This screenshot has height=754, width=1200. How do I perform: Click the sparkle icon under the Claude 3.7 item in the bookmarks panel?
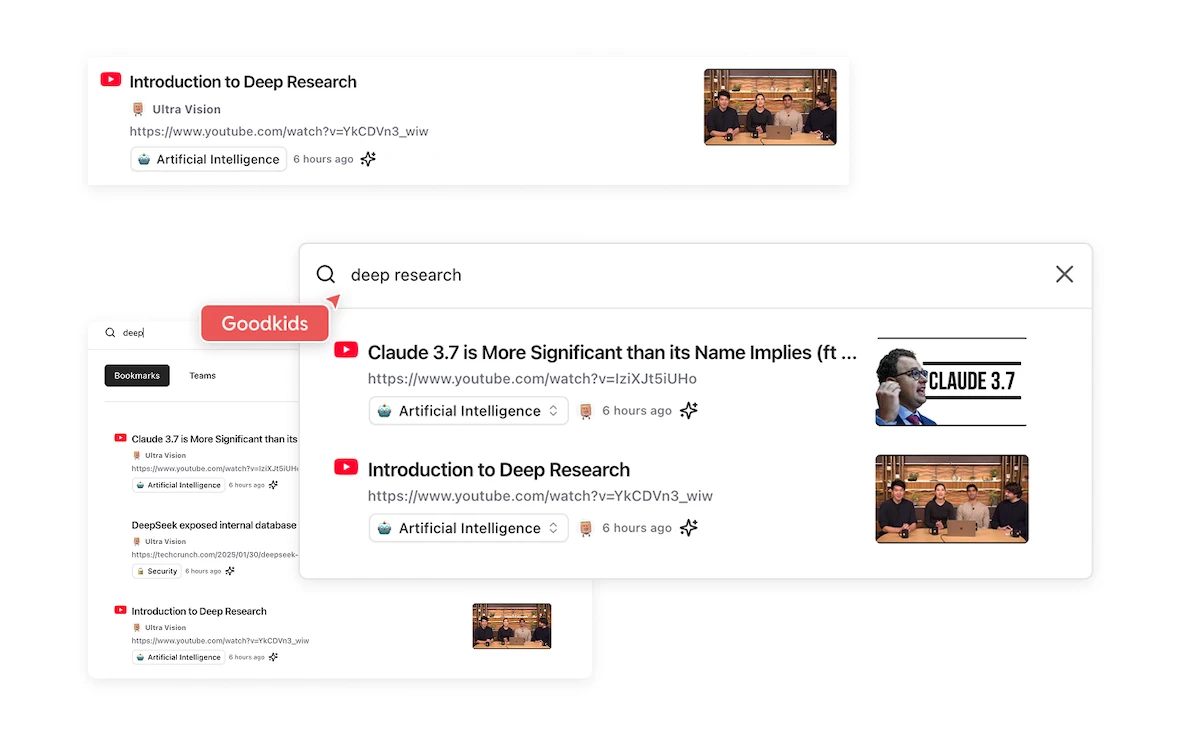274,485
